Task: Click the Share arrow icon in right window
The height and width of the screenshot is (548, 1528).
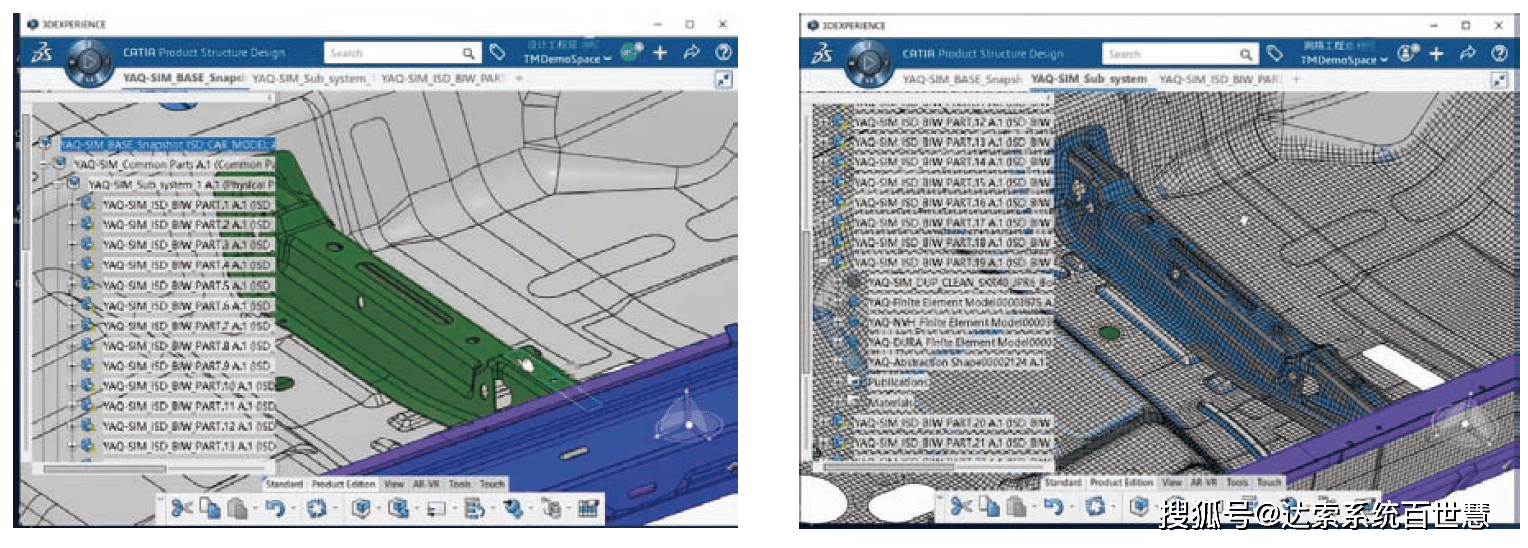Action: pos(1467,54)
